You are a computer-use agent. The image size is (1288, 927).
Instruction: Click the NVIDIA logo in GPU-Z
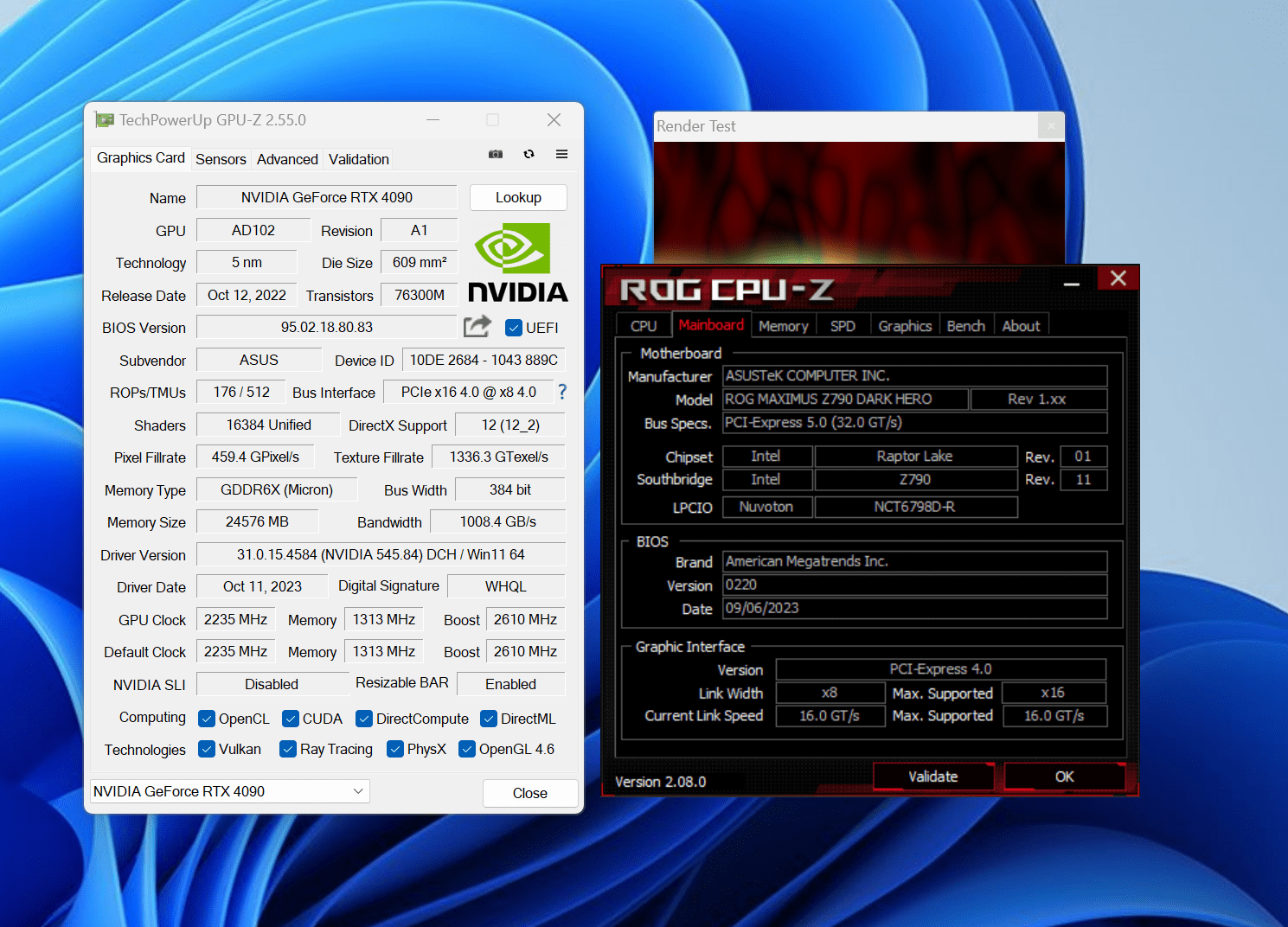pos(517,263)
